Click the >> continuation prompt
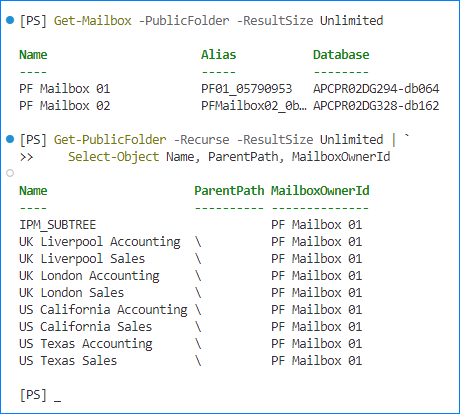The image size is (460, 414). pos(26,157)
